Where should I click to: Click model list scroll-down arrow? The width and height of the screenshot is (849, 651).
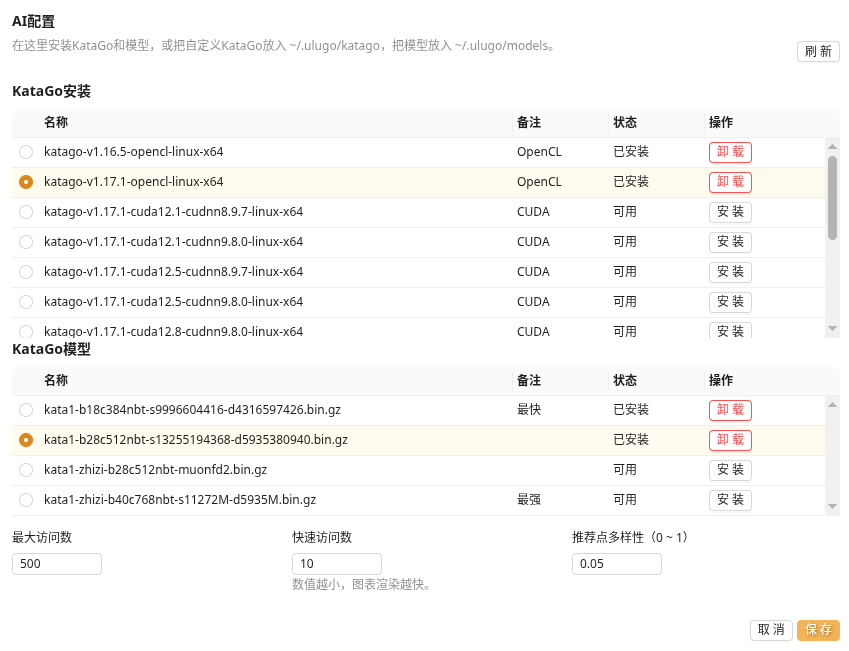coord(833,506)
